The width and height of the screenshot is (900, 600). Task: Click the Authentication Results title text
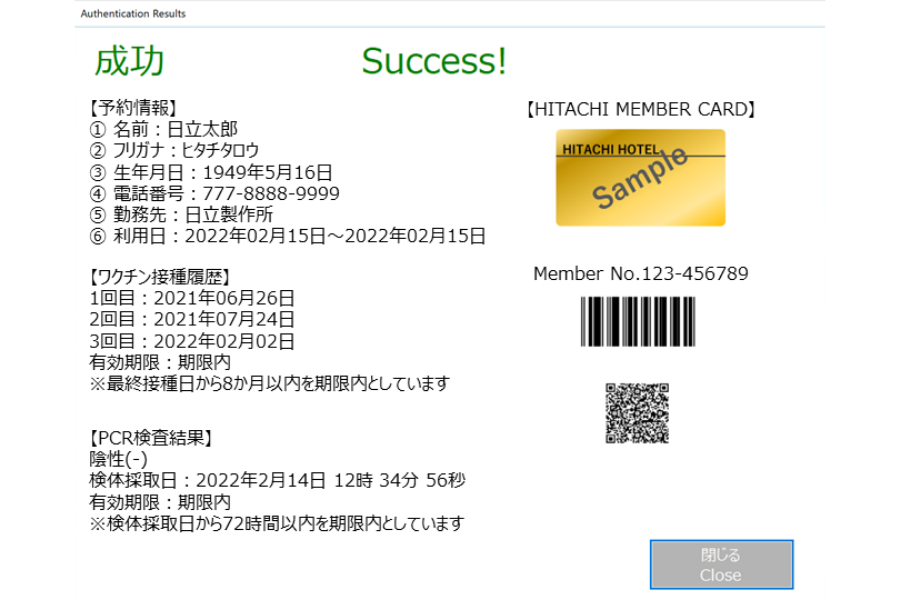coord(133,13)
